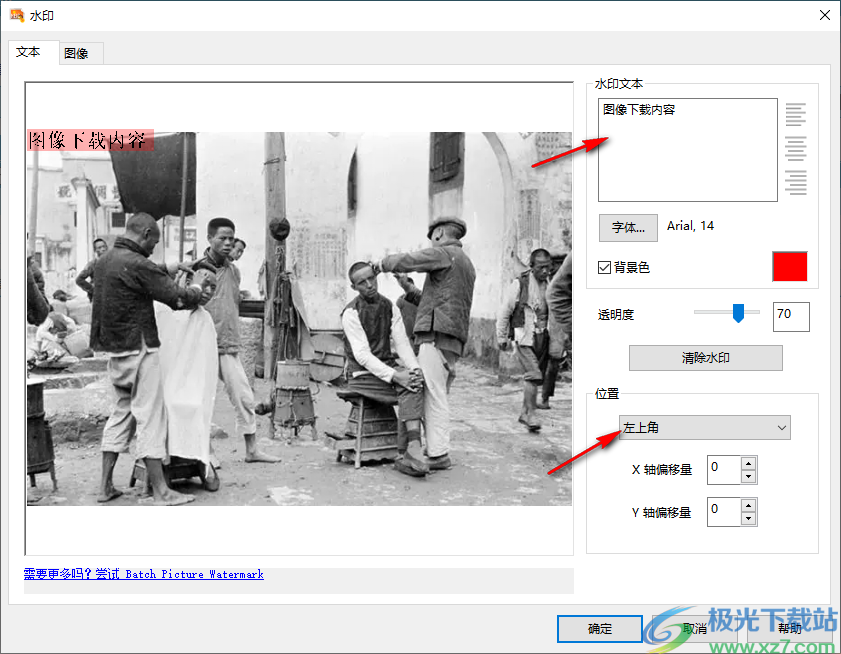This screenshot has height=654, width=841.
Task: Increase Y 轴偏移量 with up arrow
Action: pos(749,505)
